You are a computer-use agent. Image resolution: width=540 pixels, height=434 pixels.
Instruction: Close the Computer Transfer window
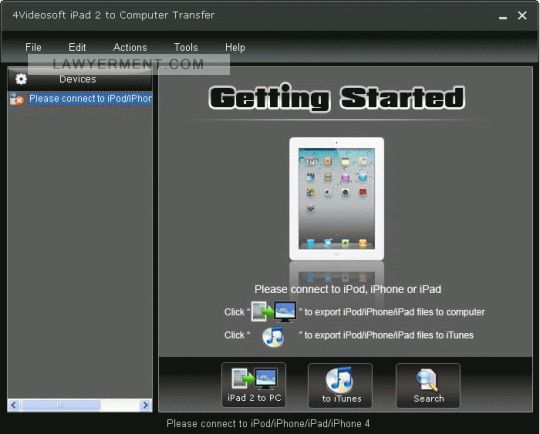522,16
